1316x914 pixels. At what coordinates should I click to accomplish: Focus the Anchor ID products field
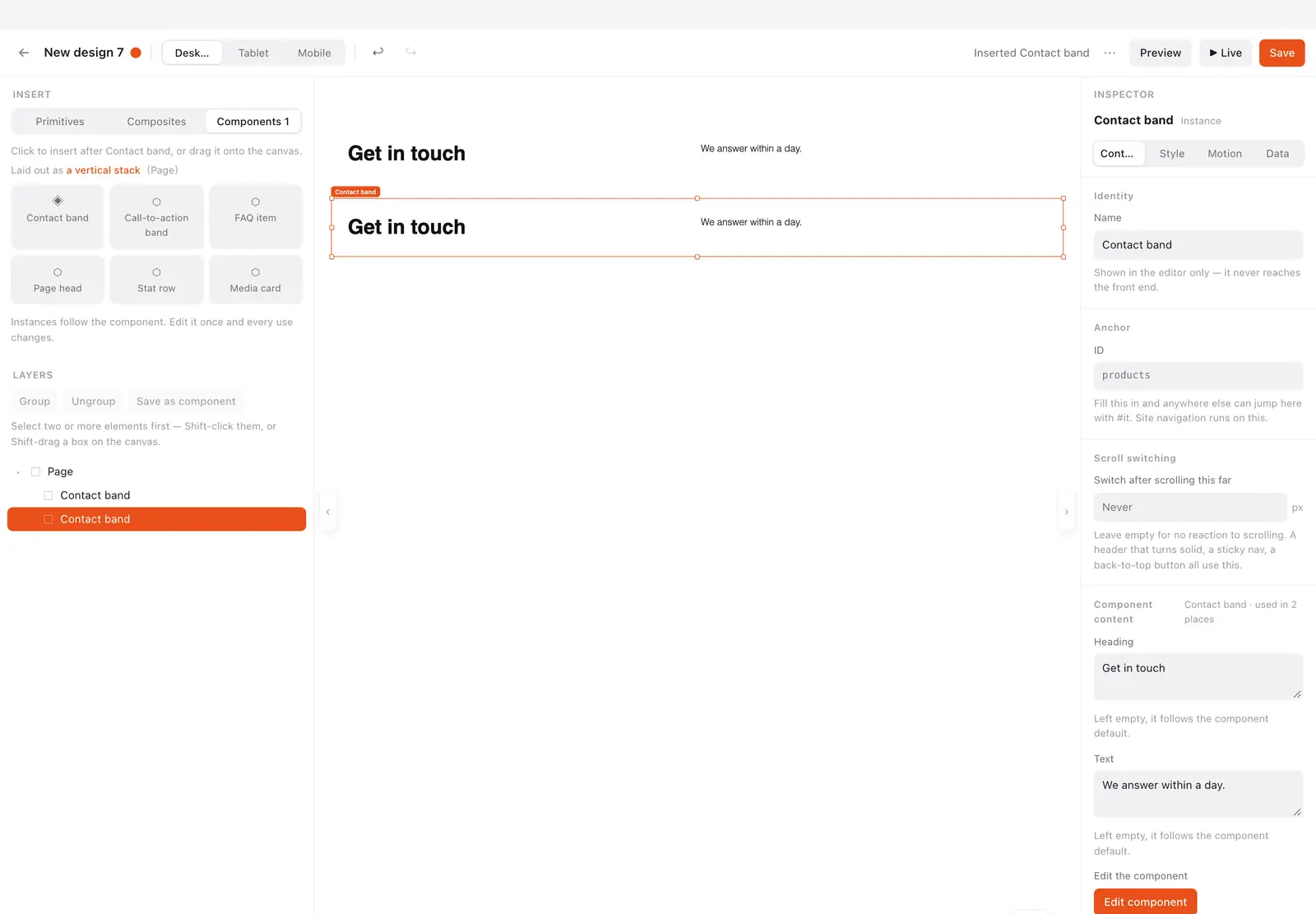point(1198,375)
